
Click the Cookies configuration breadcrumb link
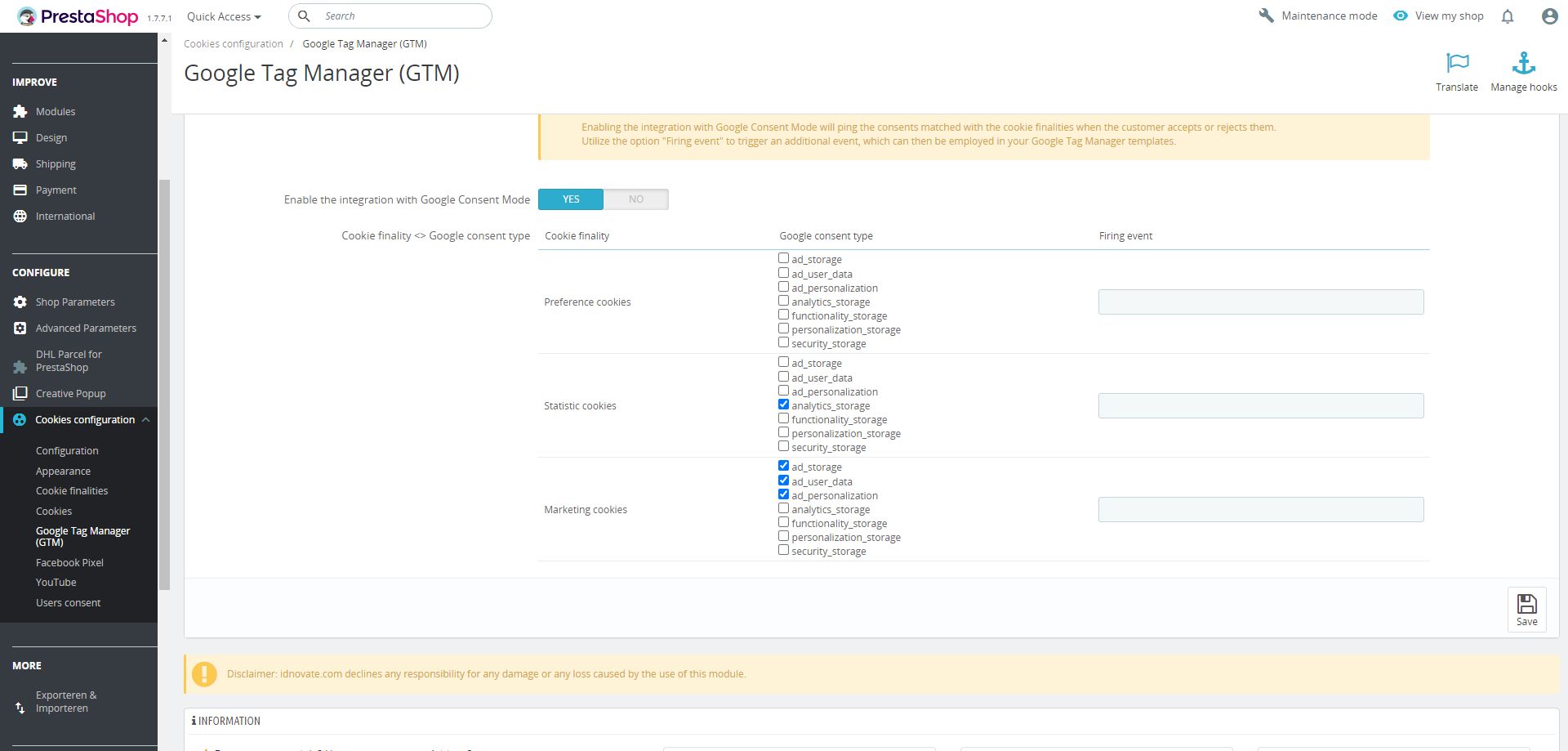pos(234,44)
